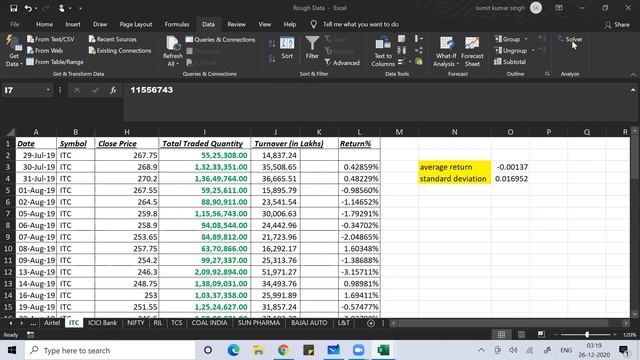
Task: Open the Get Data menu
Action: [x=13, y=52]
